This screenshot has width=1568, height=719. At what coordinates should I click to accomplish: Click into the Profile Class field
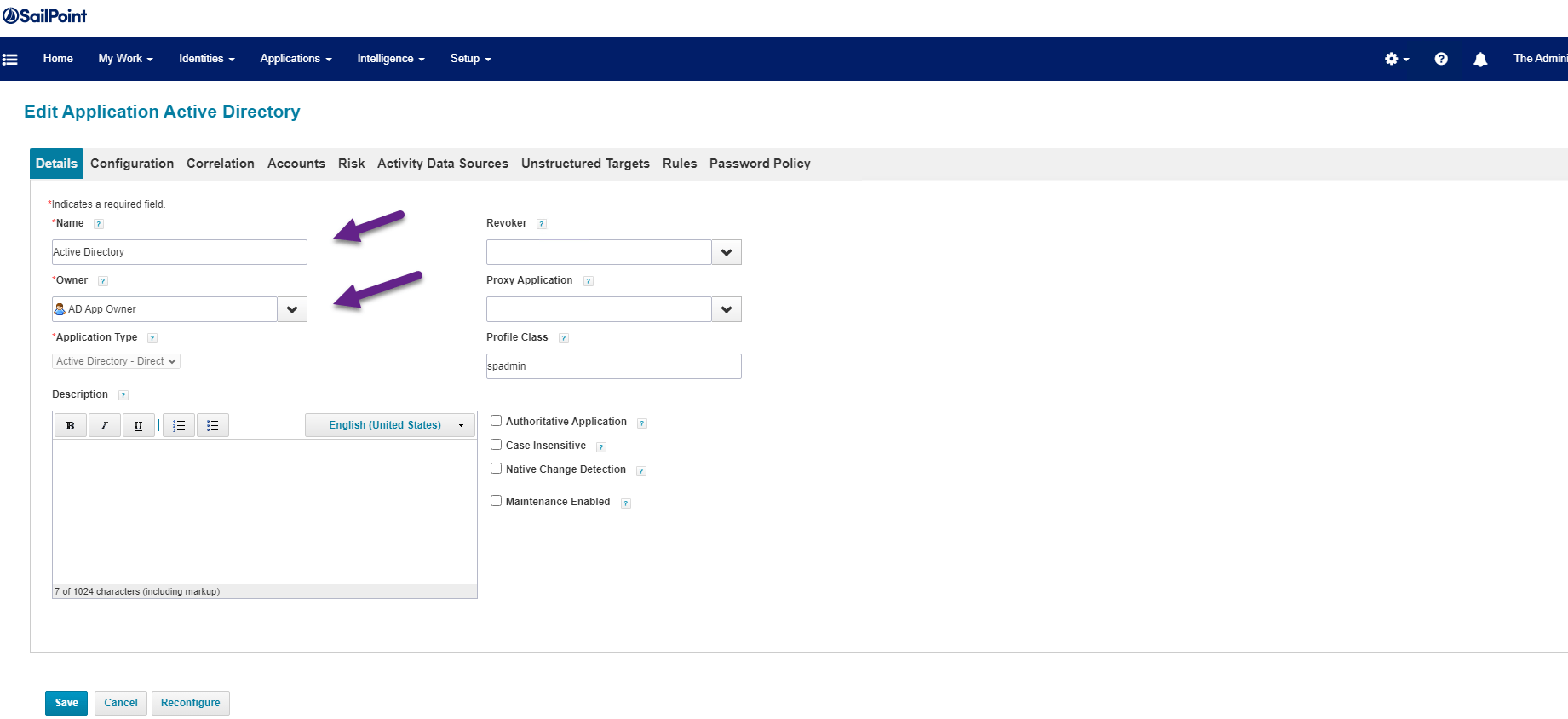coord(614,366)
